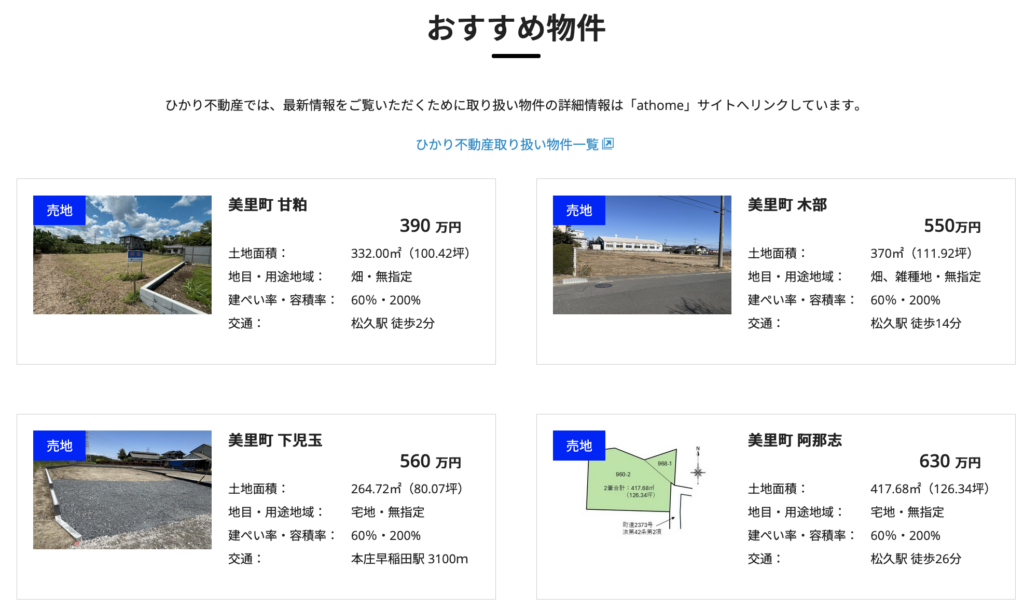Click the 560万円 price
Viewport: 1024px width, 611px height.
430,462
